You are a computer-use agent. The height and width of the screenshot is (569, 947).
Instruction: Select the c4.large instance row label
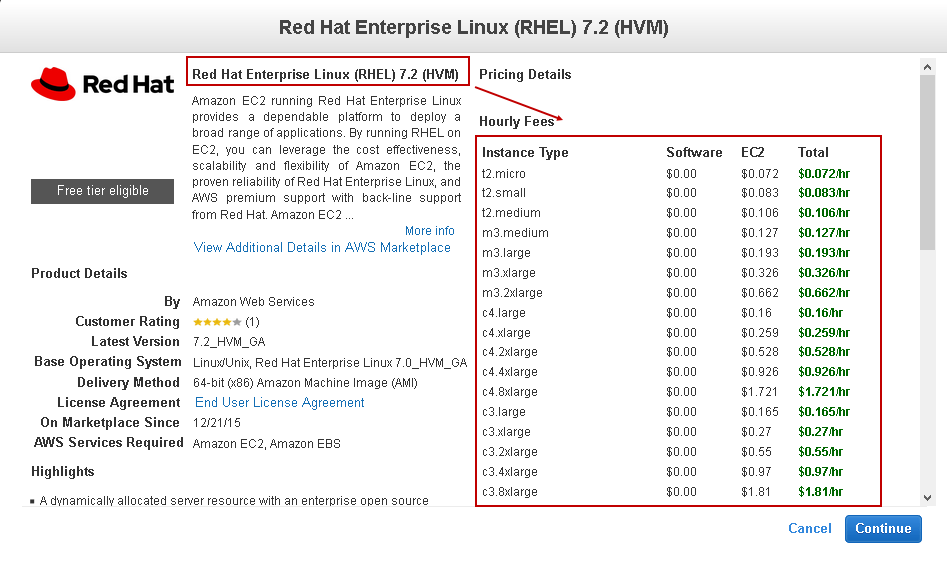(504, 313)
